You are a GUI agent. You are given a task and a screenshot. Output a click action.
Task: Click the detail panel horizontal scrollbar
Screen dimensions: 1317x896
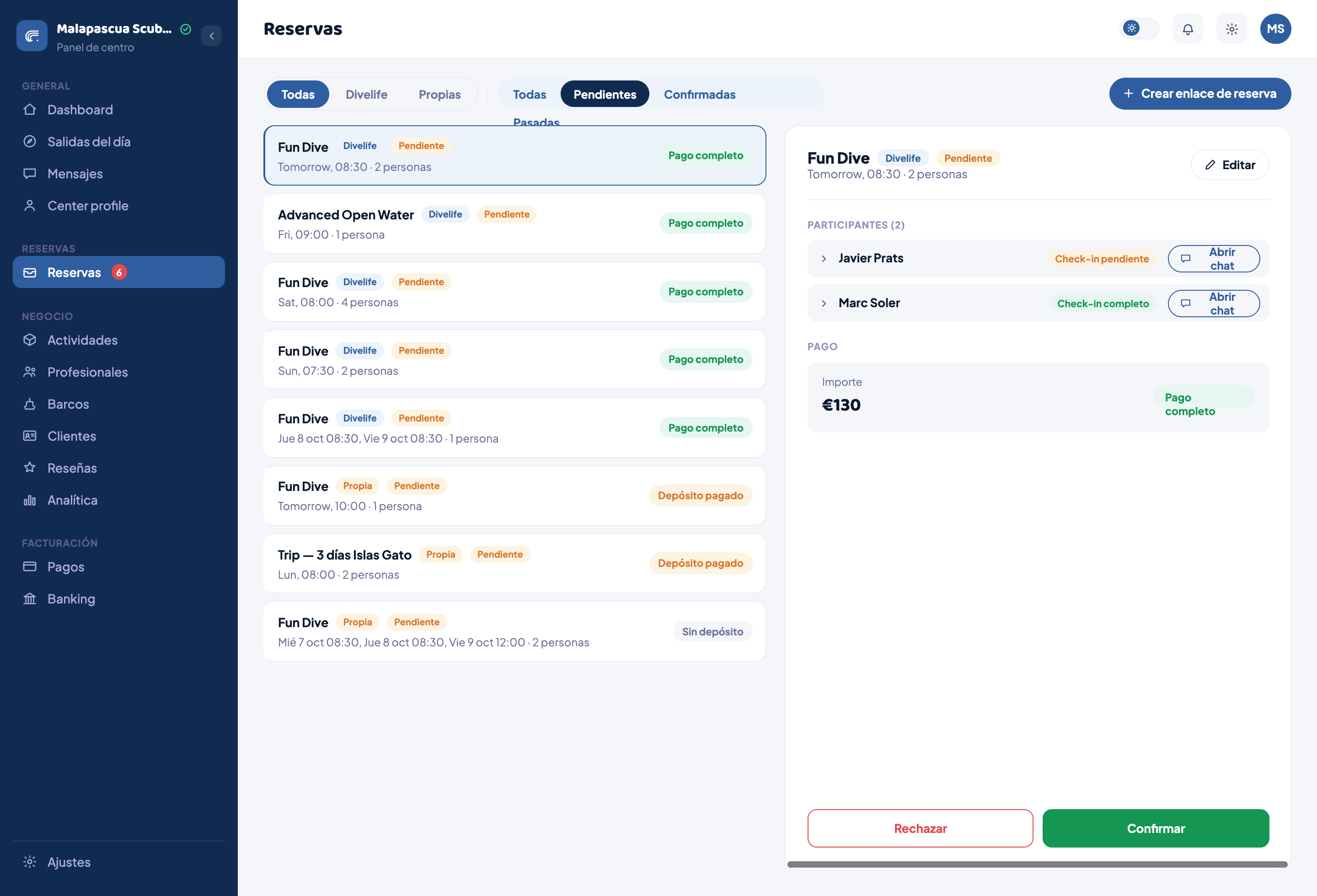click(x=1037, y=864)
